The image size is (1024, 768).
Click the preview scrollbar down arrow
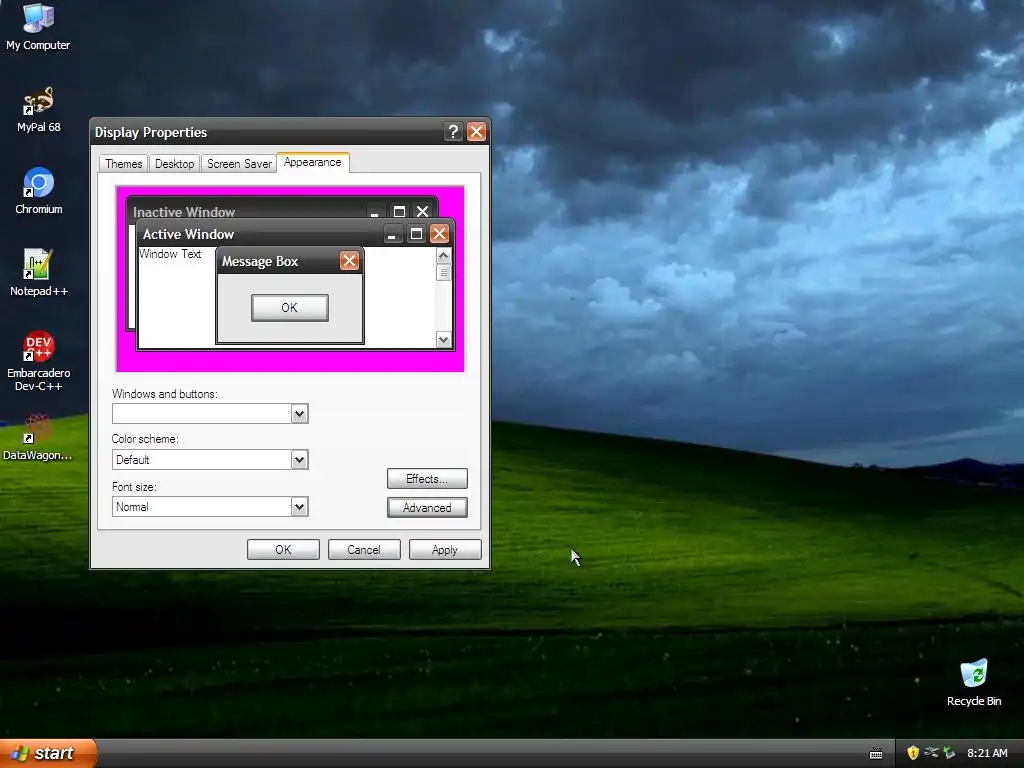point(443,339)
